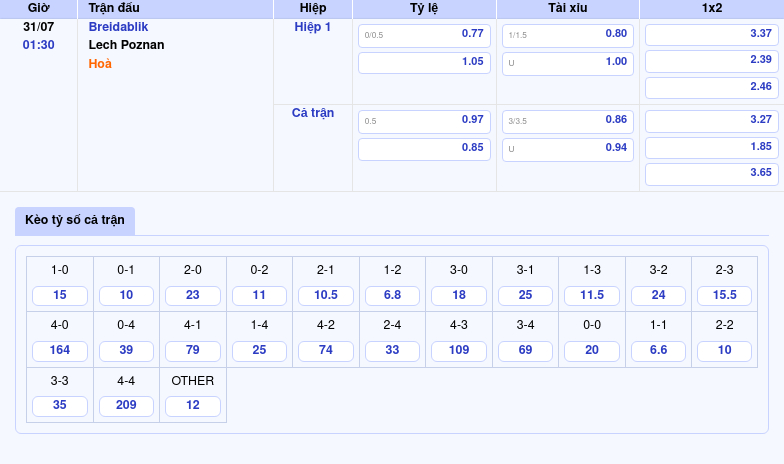Viewport: 784px width, 464px height.
Task: Choose the 0-0 score odds 20
Action: [592, 350]
